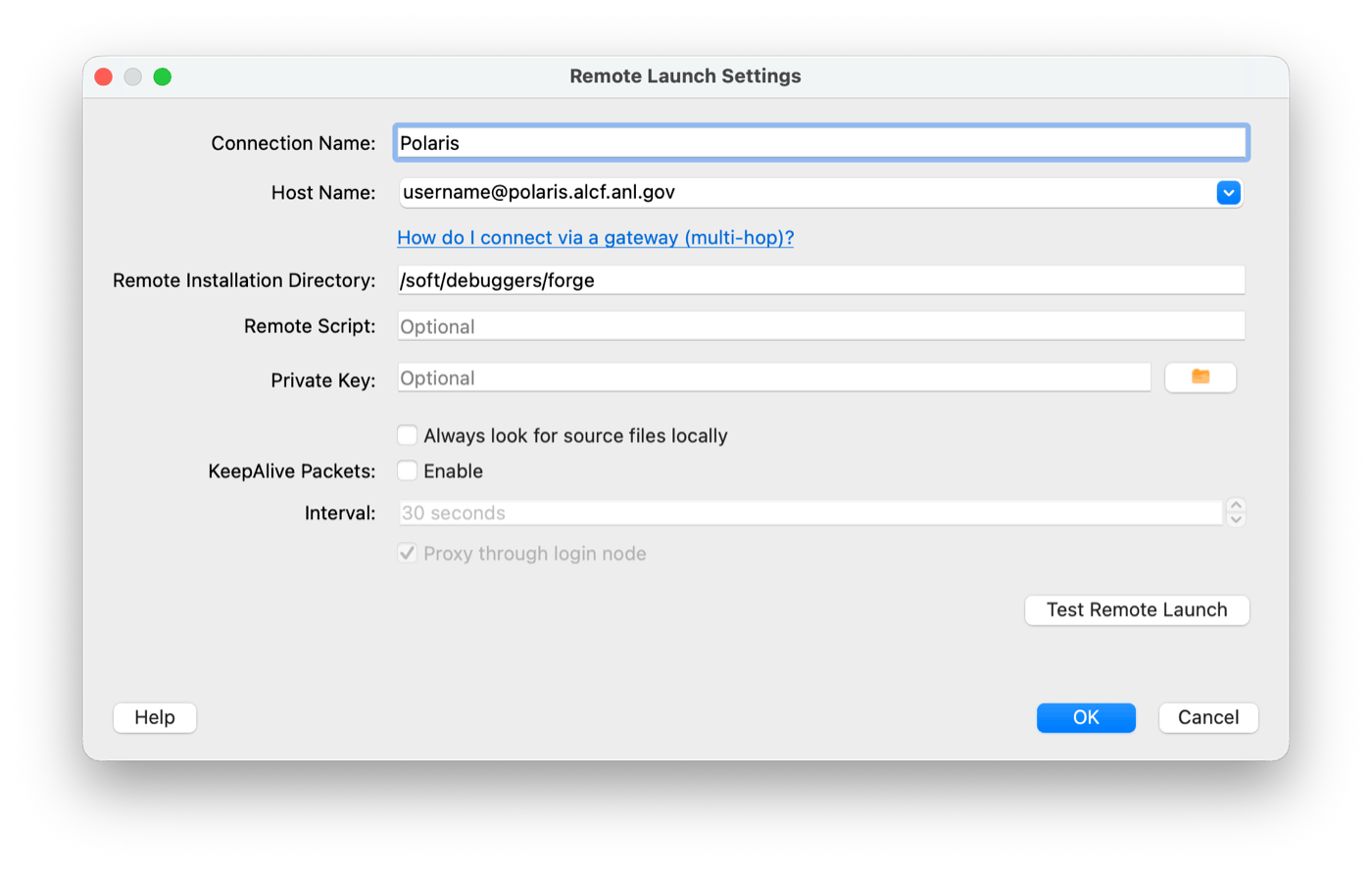Enable Always look for source files locally
The image size is (1372, 870).
tap(408, 435)
